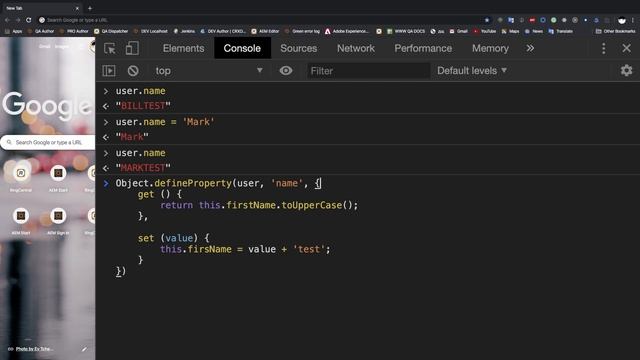Open the Chrome three-dot menu
The width and height of the screenshot is (640, 360).
(x=633, y=20)
